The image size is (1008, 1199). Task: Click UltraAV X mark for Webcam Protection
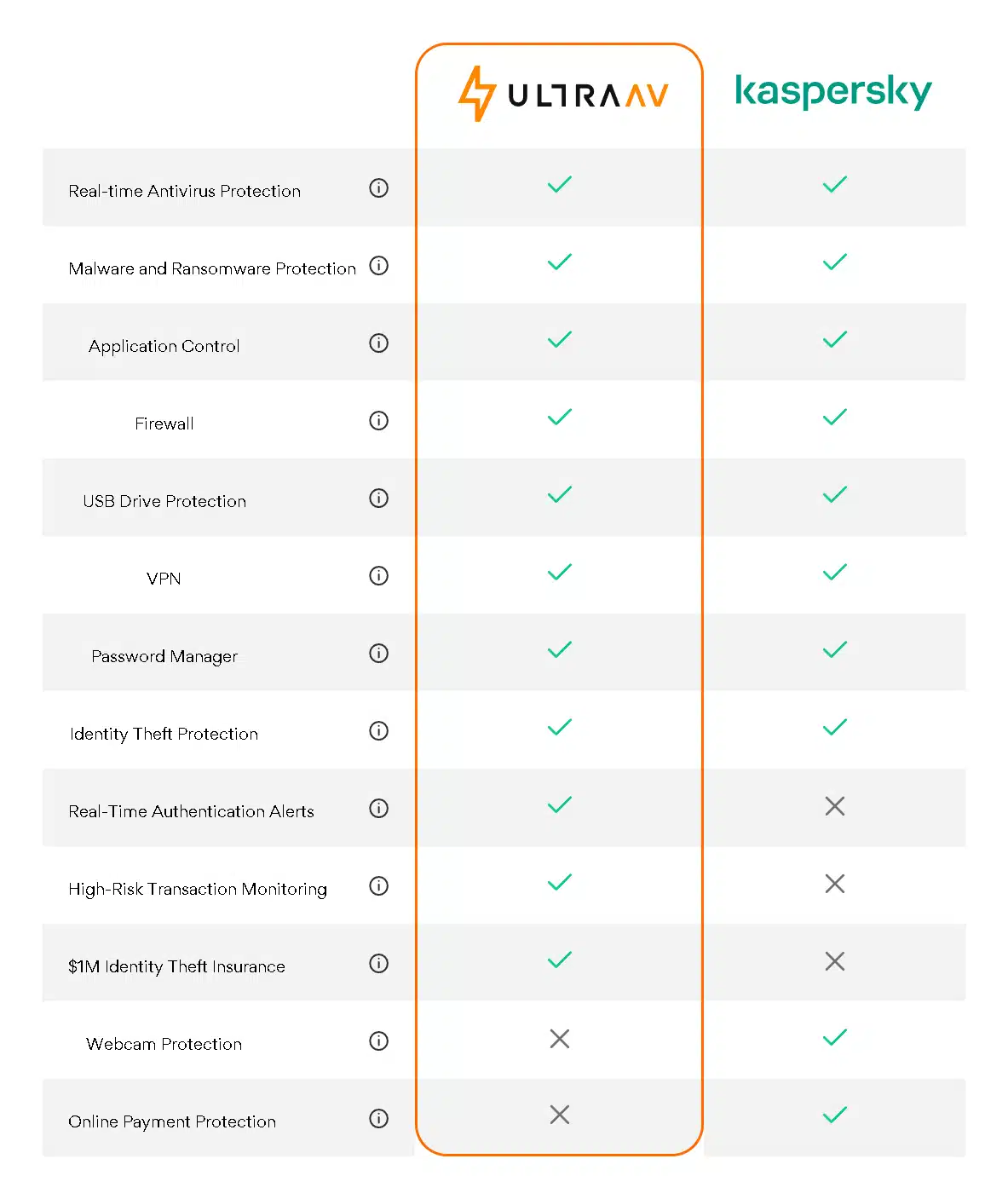(x=560, y=1039)
